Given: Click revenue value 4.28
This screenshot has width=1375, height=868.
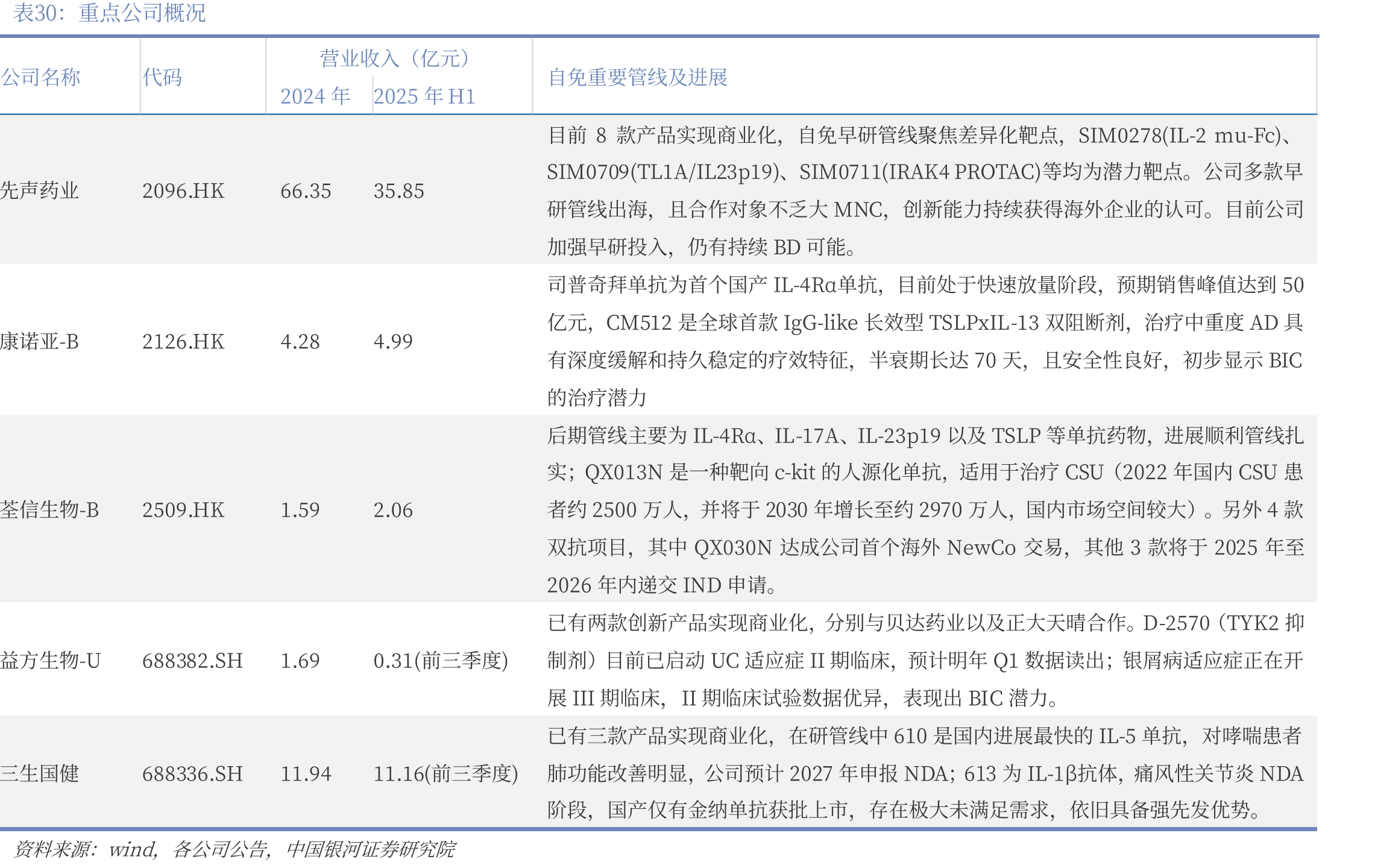Looking at the screenshot, I should tap(300, 341).
